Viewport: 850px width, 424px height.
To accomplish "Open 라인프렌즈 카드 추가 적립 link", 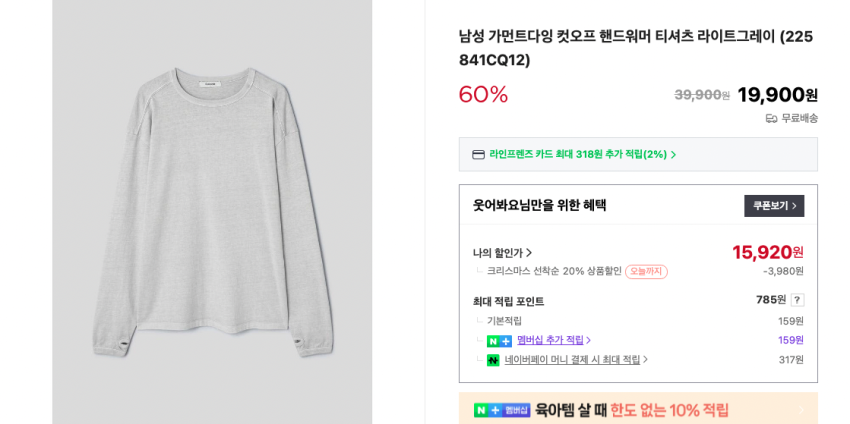I will (577, 155).
